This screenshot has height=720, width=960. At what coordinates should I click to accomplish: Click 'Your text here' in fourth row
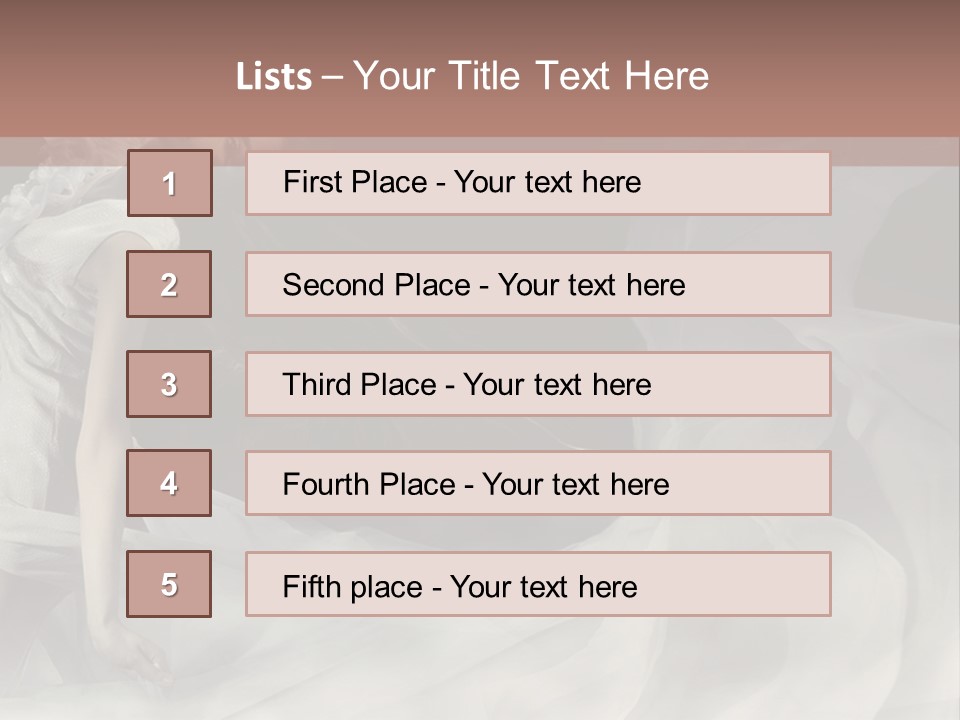point(575,485)
